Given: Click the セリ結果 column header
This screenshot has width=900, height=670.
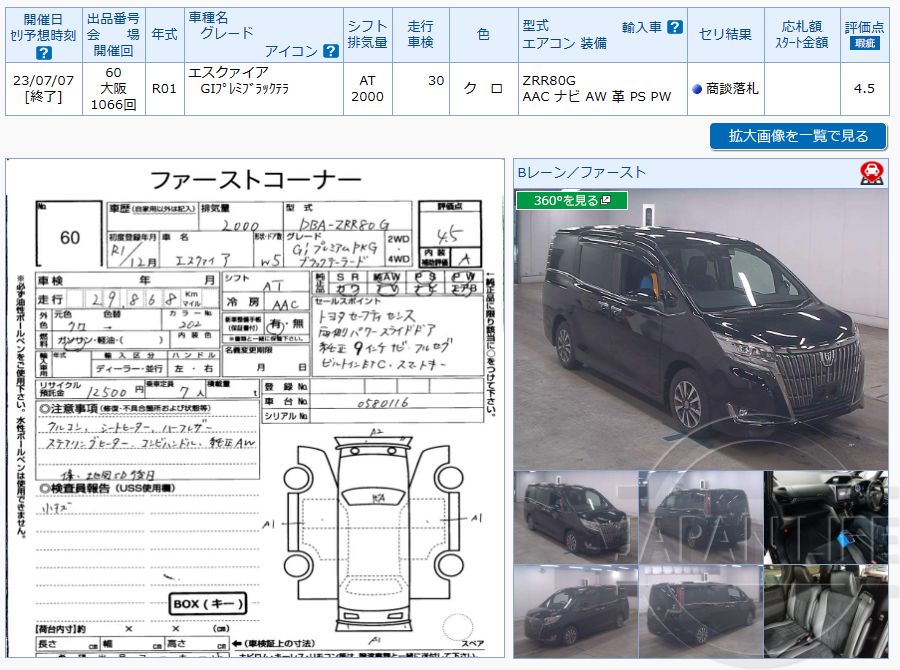Looking at the screenshot, I should pos(726,33).
